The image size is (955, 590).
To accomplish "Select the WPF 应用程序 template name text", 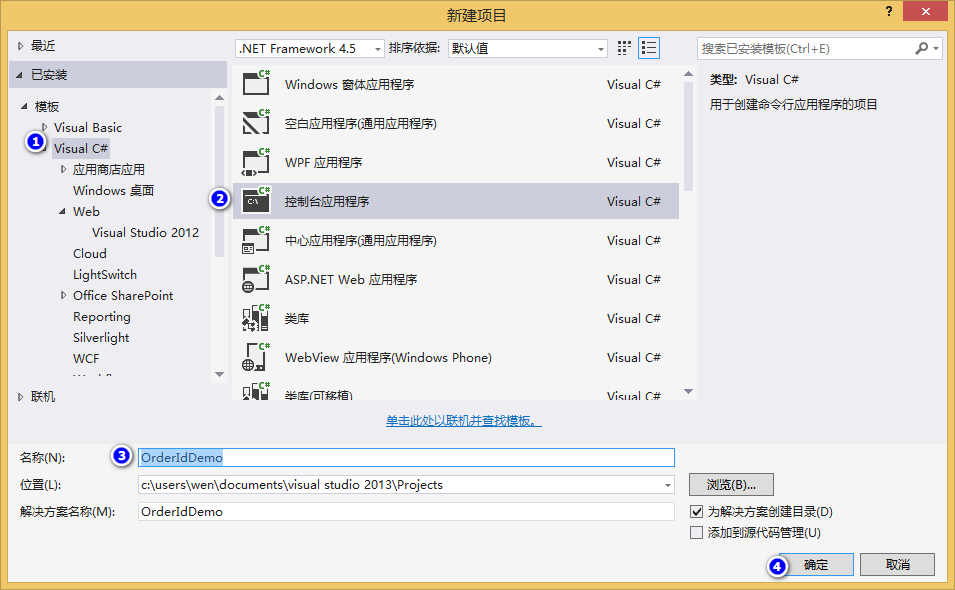I will click(323, 163).
